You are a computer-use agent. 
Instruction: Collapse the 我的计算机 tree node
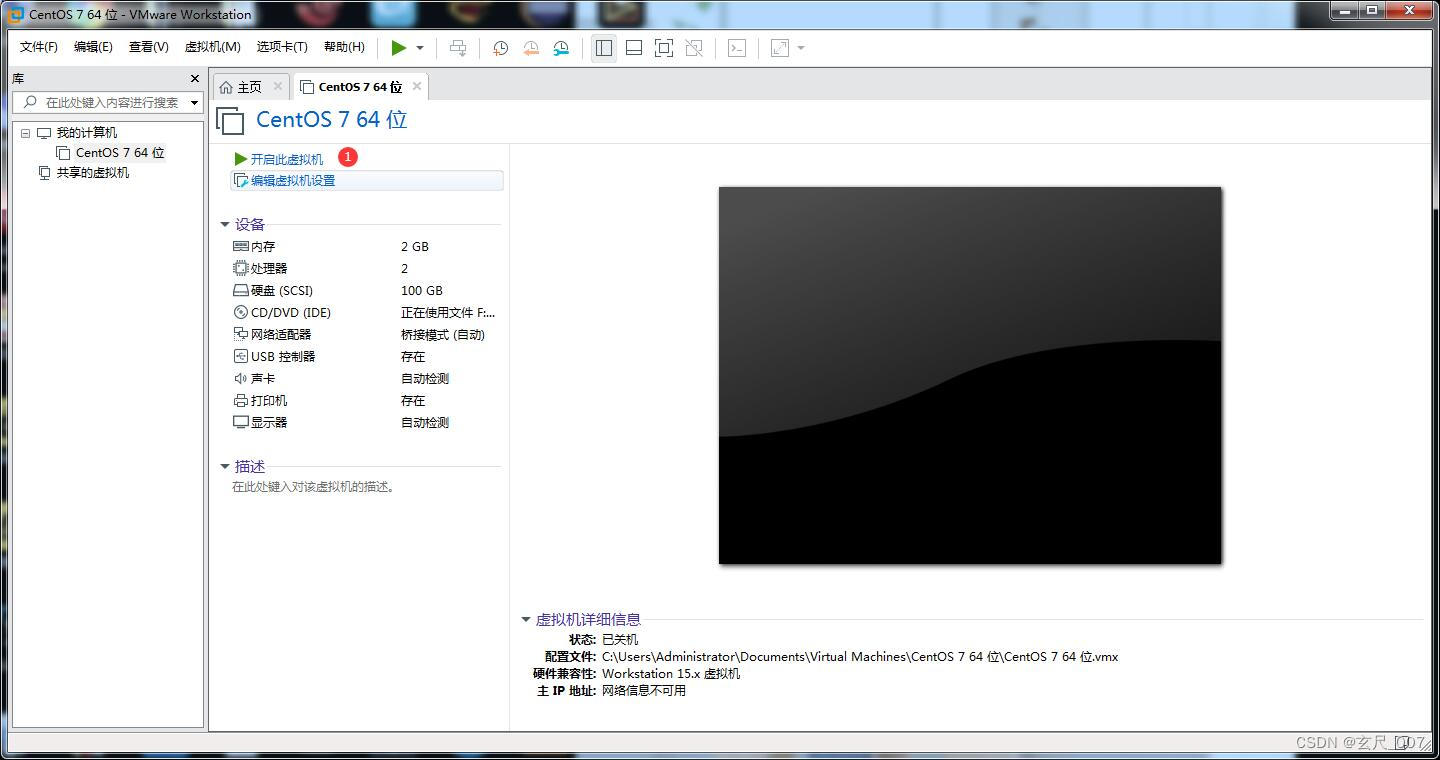[25, 133]
